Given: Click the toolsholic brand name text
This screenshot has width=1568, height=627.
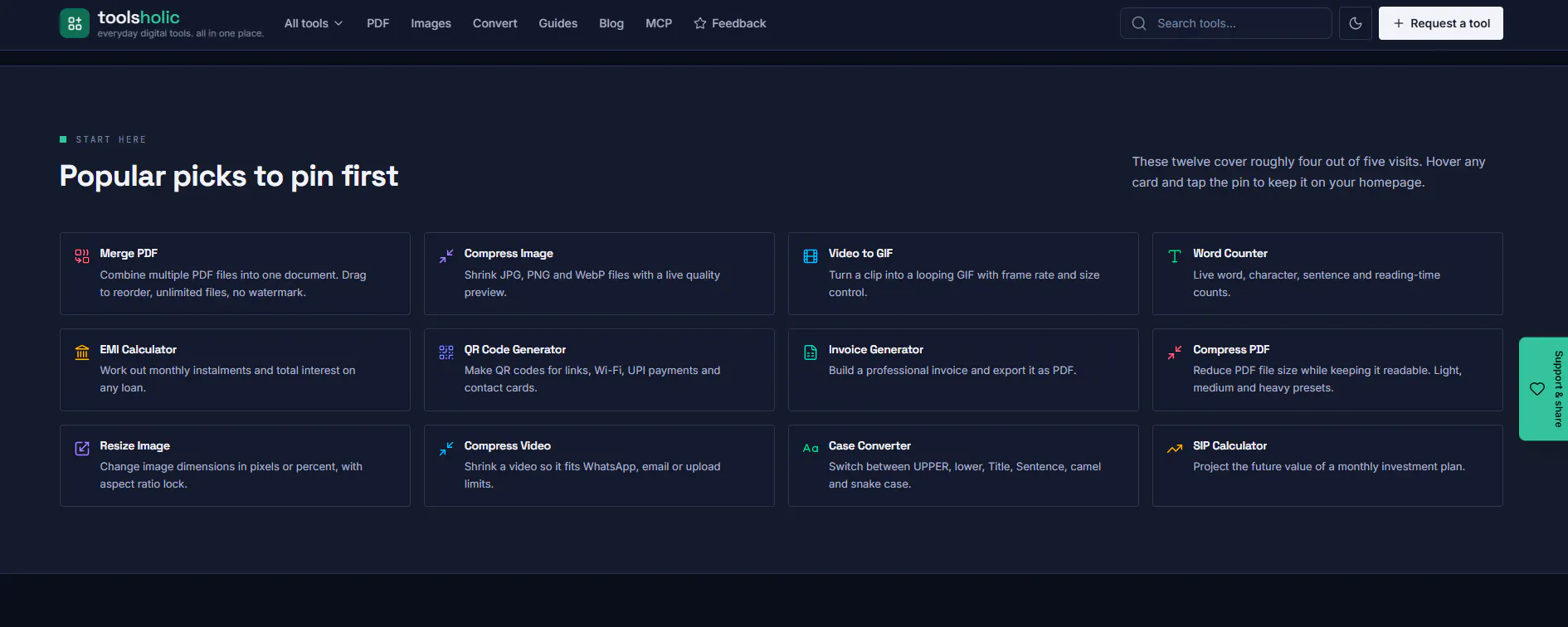Looking at the screenshot, I should [x=139, y=17].
